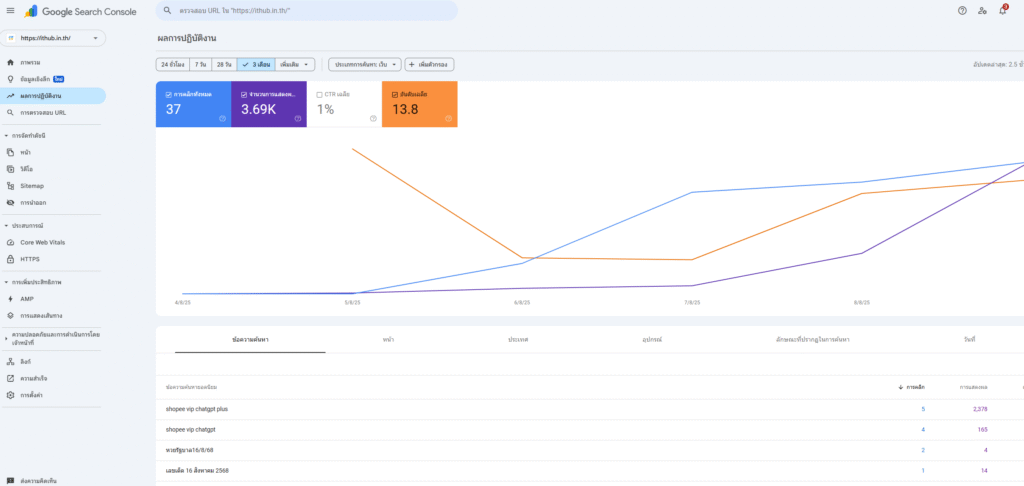Open the user management icon in header
This screenshot has width=1024, height=486.
(x=982, y=10)
